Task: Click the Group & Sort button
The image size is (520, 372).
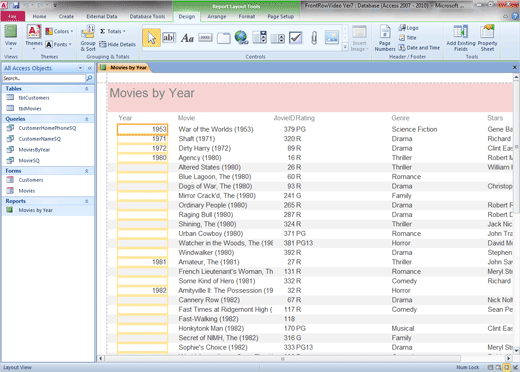Action: click(x=88, y=38)
